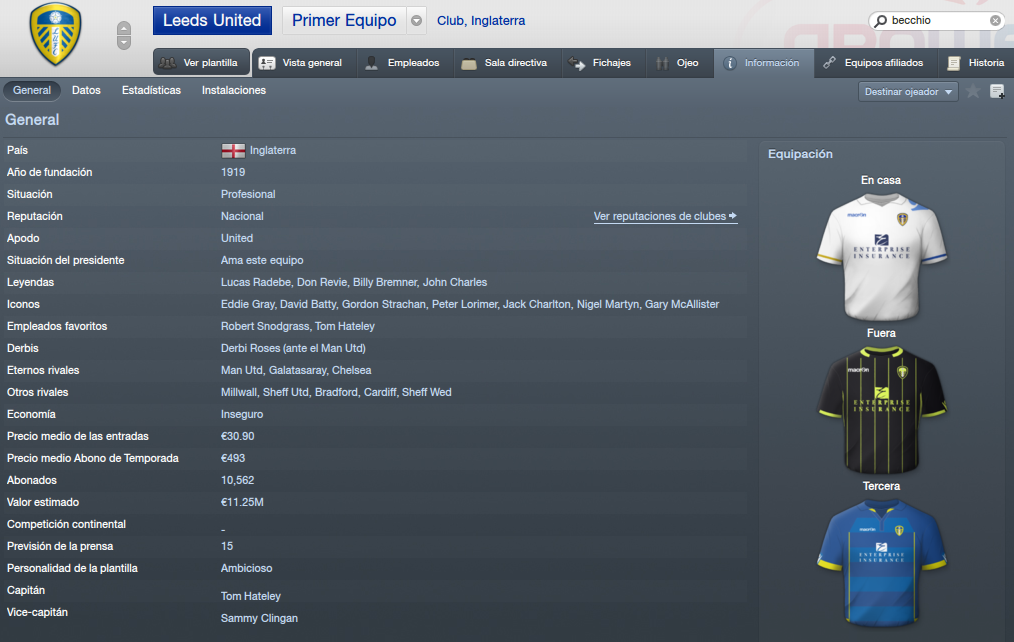
Task: Expand the Destinar ojeador dropdown
Action: [908, 92]
